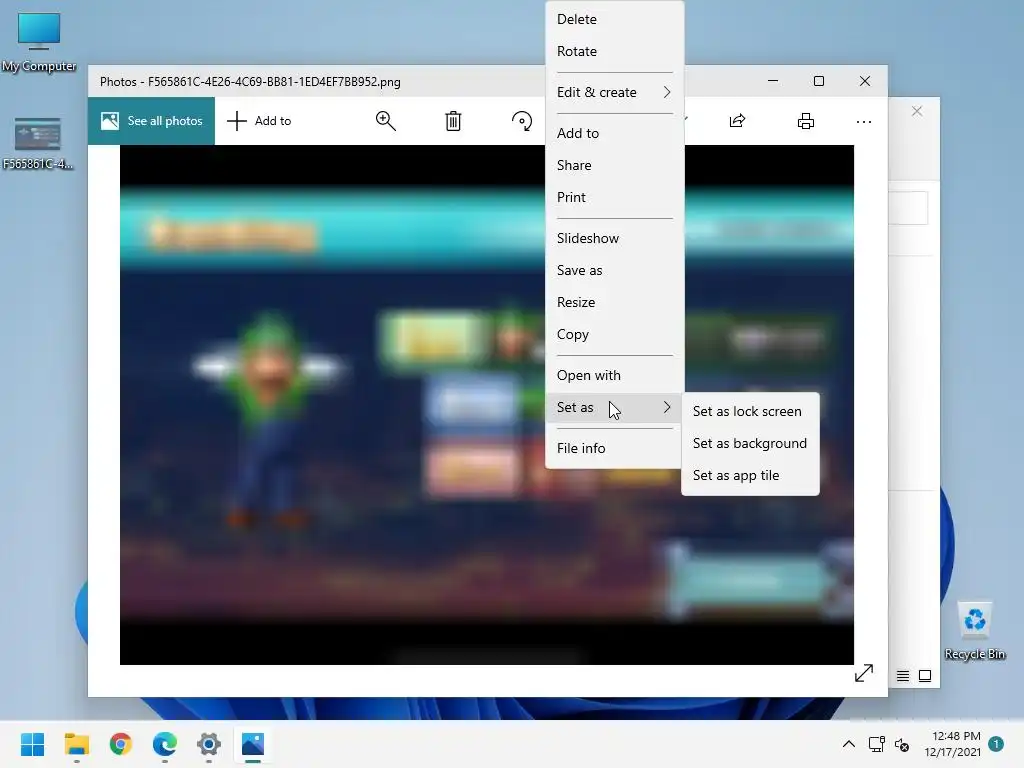Click the notification badge in taskbar
Viewport: 1024px width, 768px height.
(x=996, y=743)
